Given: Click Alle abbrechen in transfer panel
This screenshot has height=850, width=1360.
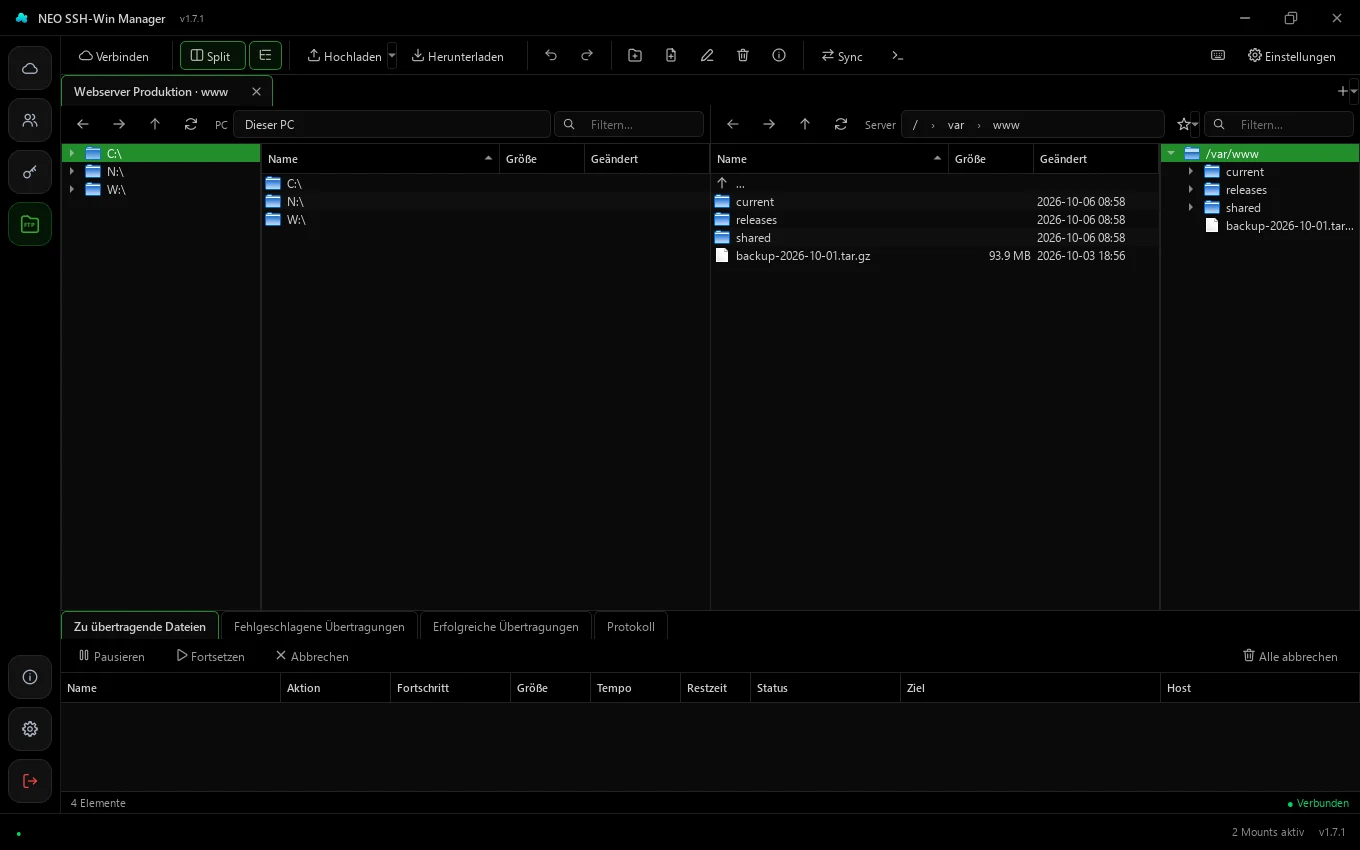Looking at the screenshot, I should (x=1290, y=656).
